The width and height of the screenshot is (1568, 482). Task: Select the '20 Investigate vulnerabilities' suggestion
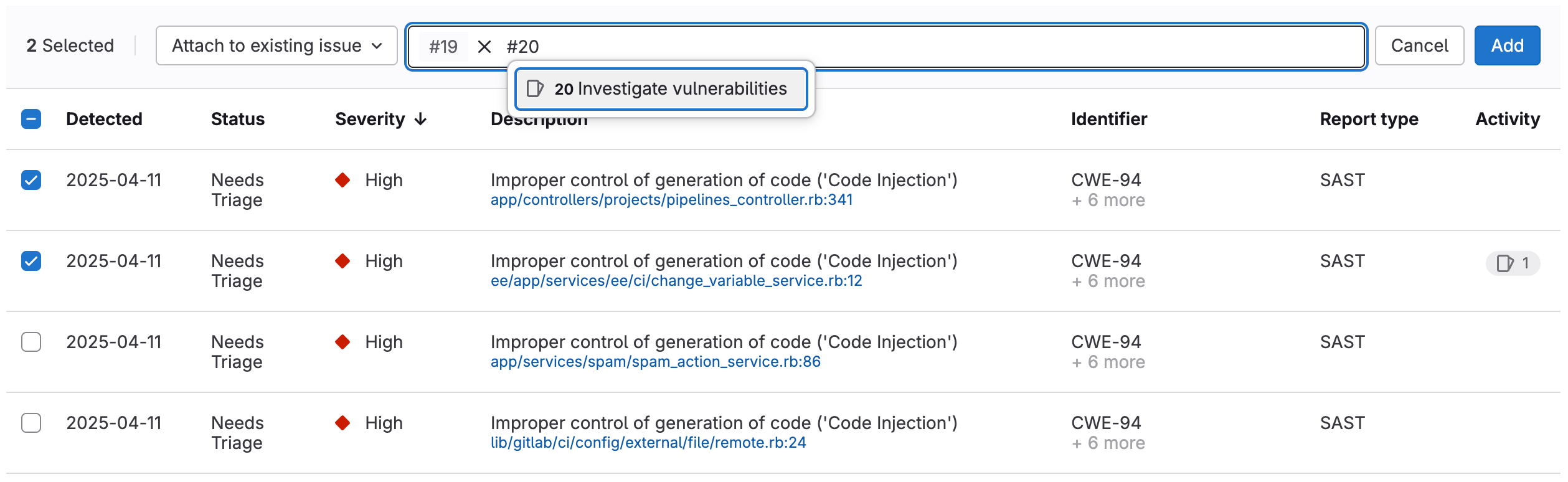pos(661,88)
